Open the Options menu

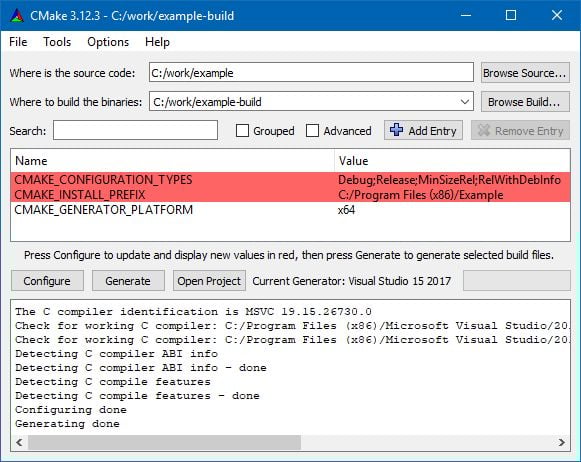point(108,42)
